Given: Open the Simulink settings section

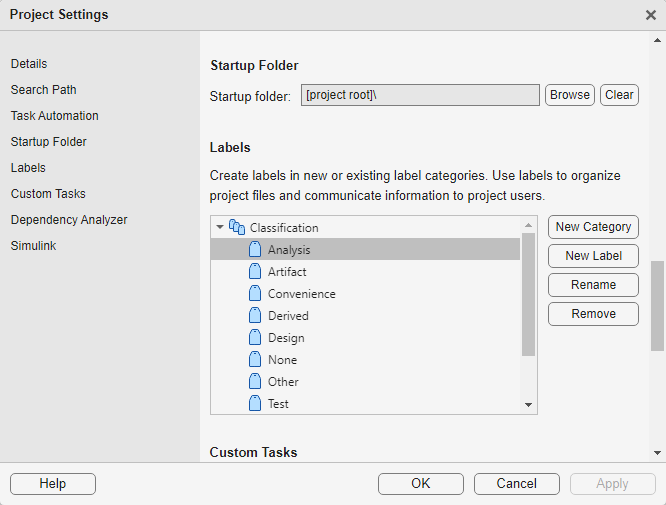Looking at the screenshot, I should [34, 246].
